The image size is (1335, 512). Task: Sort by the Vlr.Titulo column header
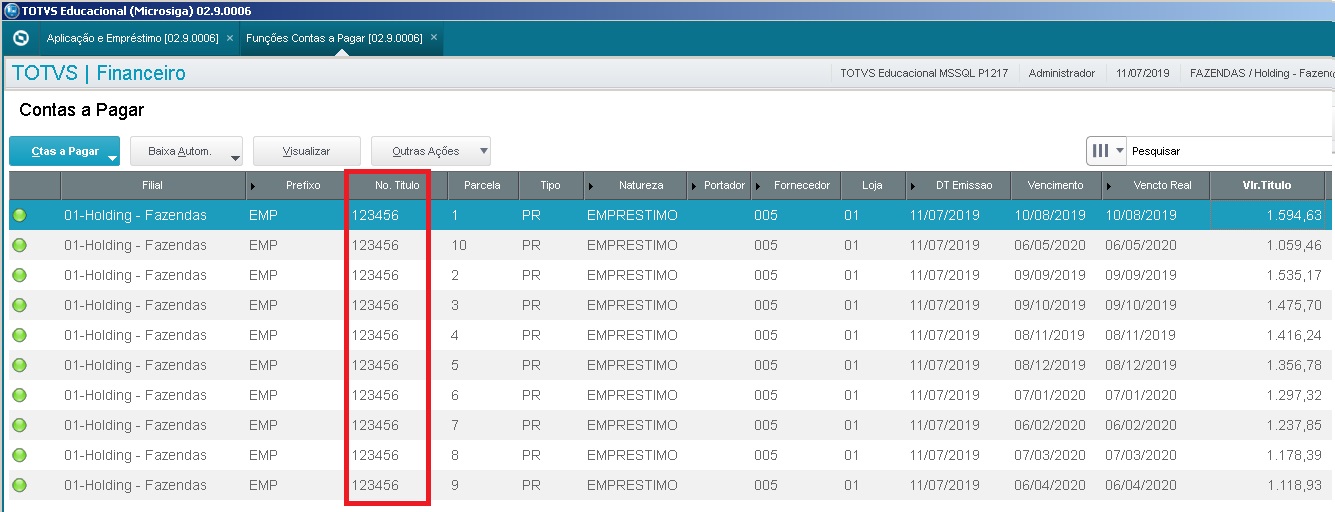pos(1267,185)
